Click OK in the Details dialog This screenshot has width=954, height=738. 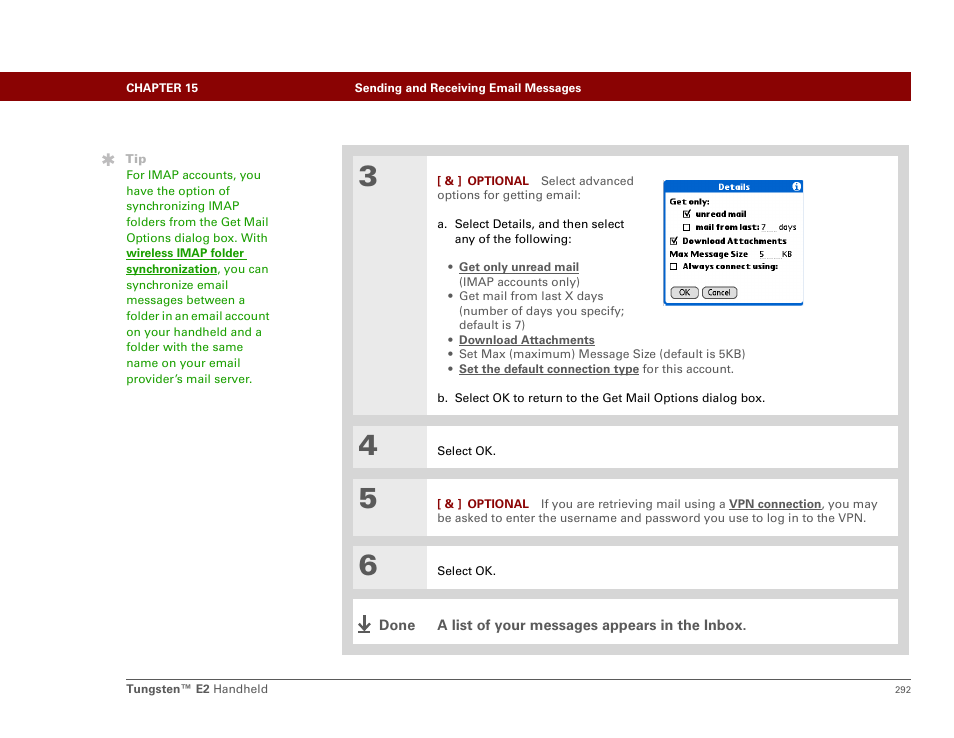684,293
